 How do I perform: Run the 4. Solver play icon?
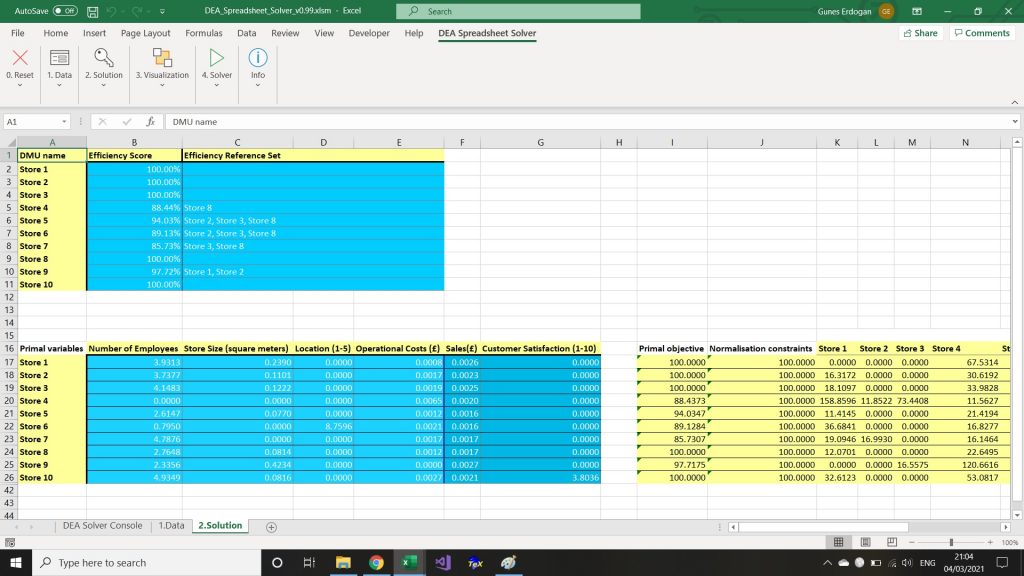[x=216, y=59]
